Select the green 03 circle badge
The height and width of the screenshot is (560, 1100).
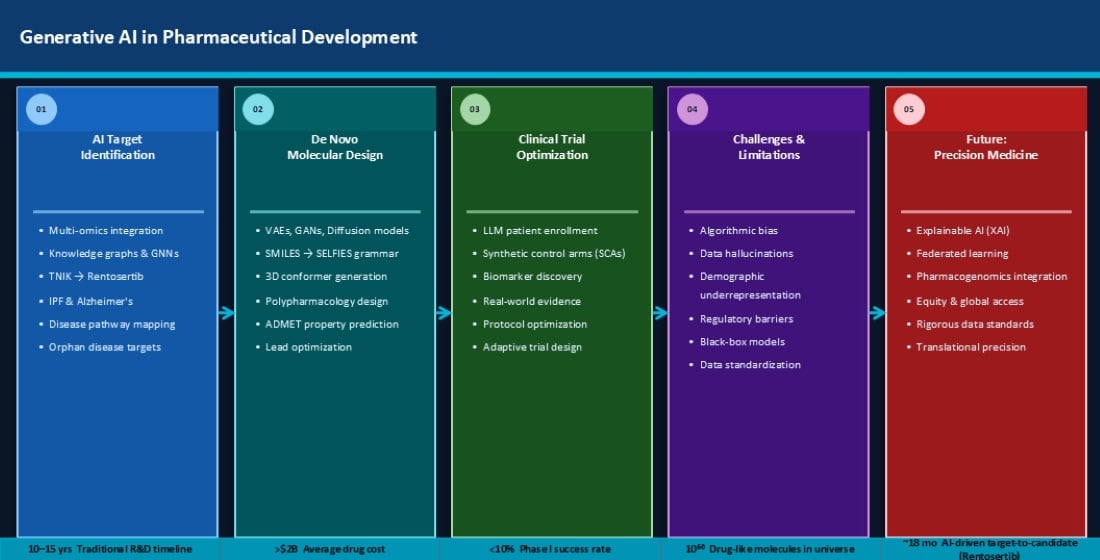point(475,109)
